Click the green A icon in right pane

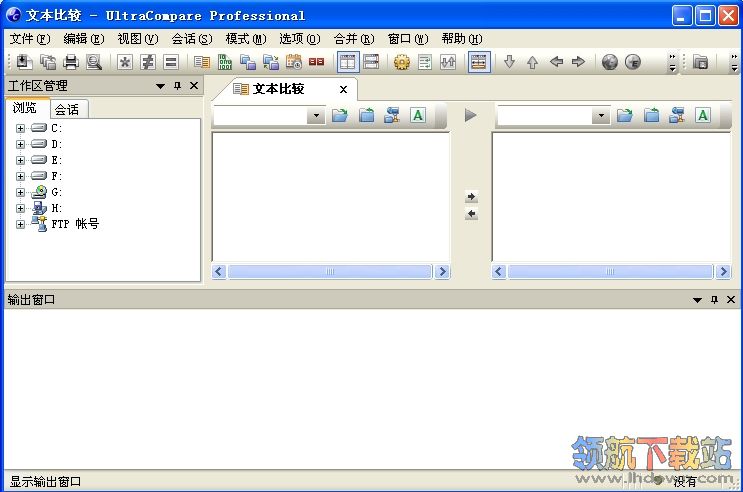pos(703,115)
